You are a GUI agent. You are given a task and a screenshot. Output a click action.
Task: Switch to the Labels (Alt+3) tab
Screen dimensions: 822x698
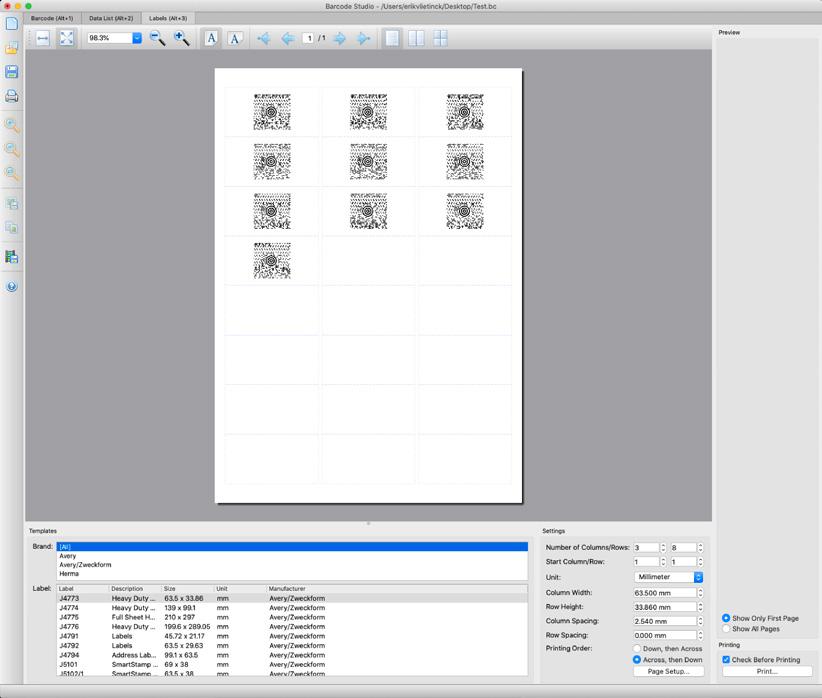tap(168, 18)
